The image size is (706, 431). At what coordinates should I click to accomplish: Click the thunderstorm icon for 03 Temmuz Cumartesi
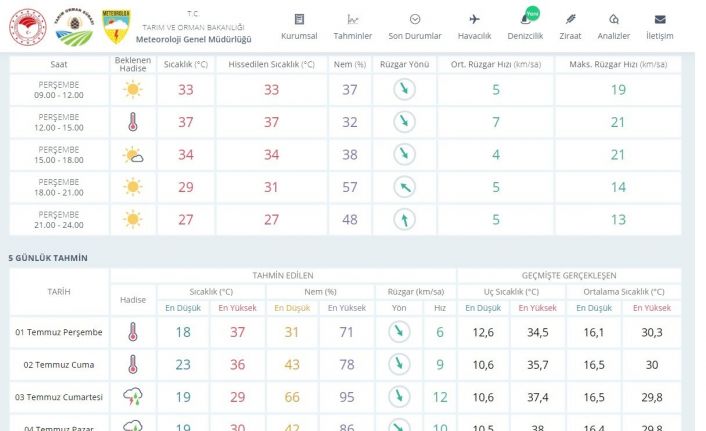click(x=132, y=397)
